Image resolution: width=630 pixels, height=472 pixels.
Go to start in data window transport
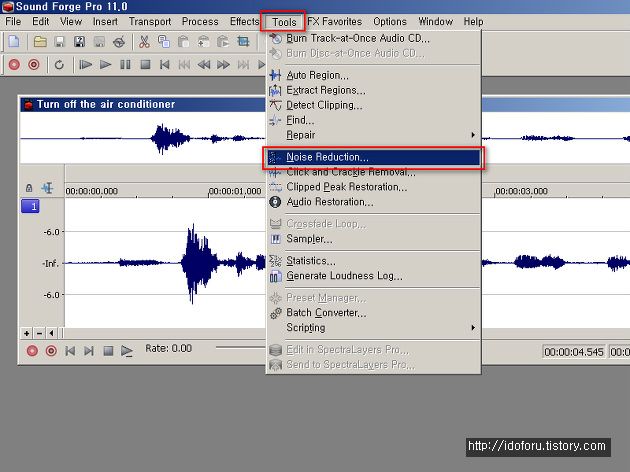[70, 351]
